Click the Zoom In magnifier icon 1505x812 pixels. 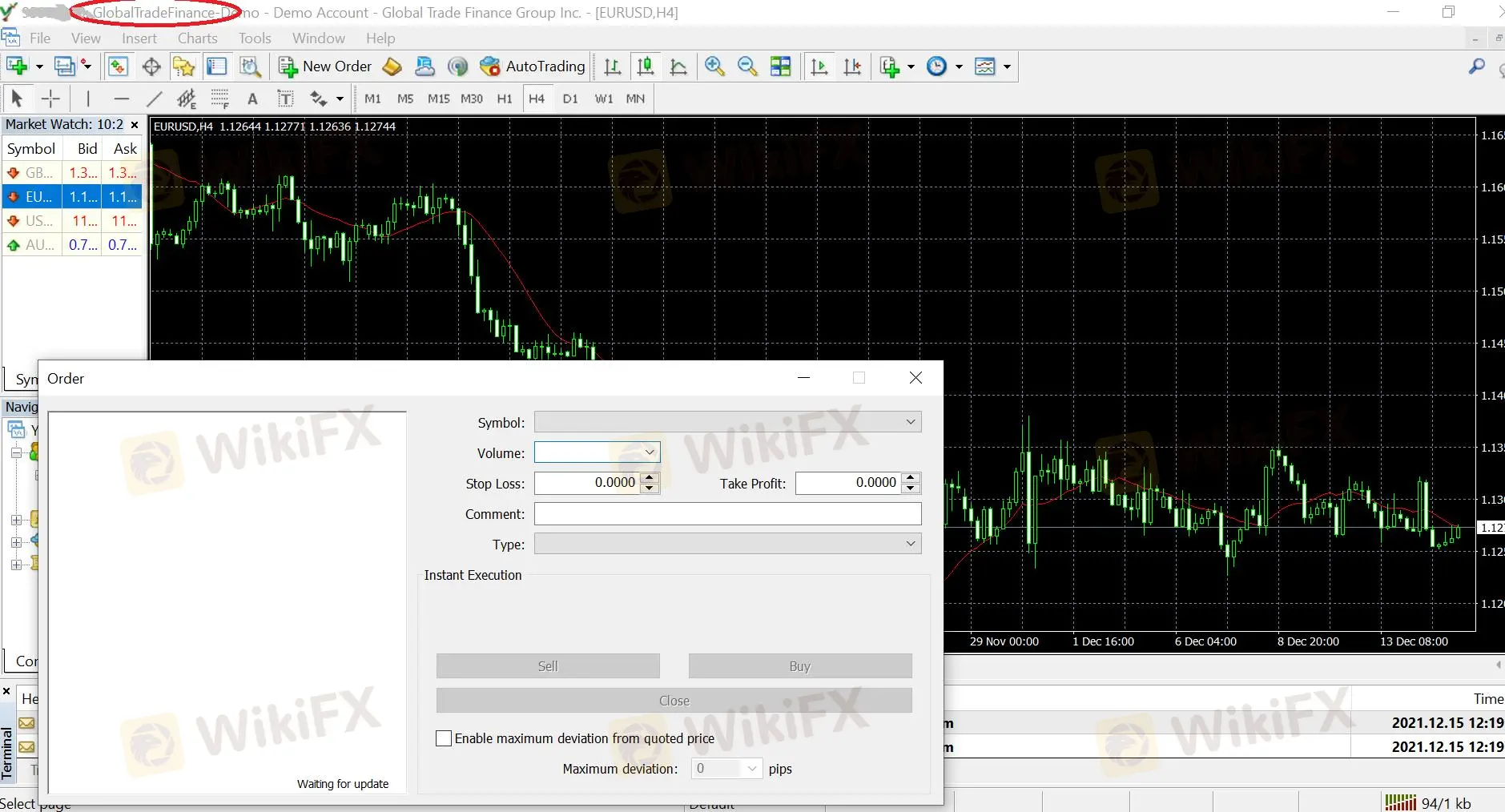click(714, 66)
